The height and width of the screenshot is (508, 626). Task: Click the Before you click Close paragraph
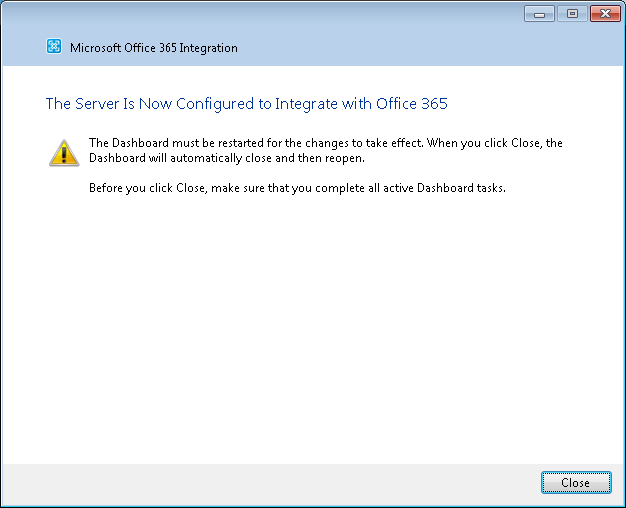pyautogui.click(x=297, y=188)
